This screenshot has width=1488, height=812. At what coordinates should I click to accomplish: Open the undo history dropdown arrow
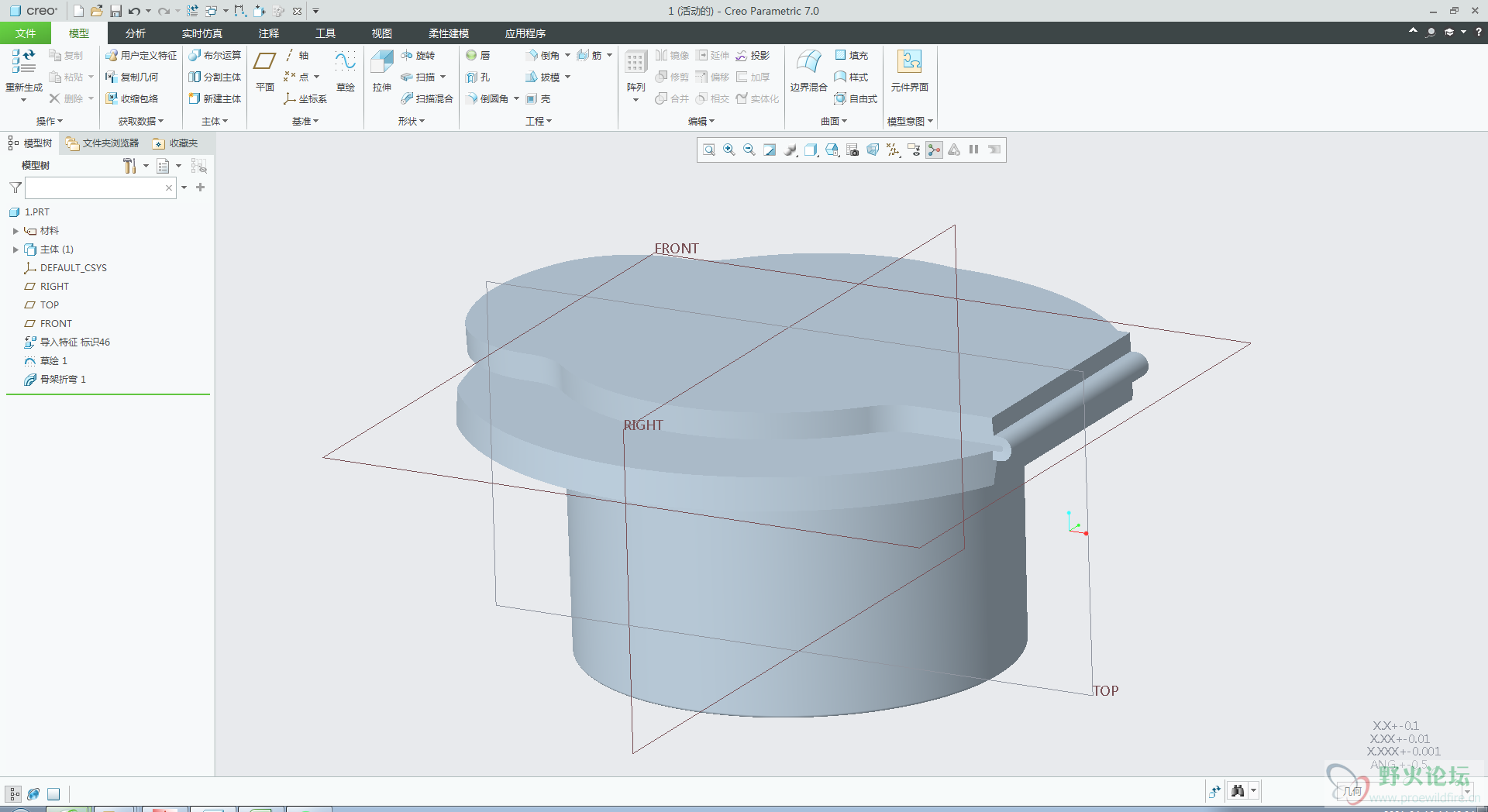coord(148,11)
